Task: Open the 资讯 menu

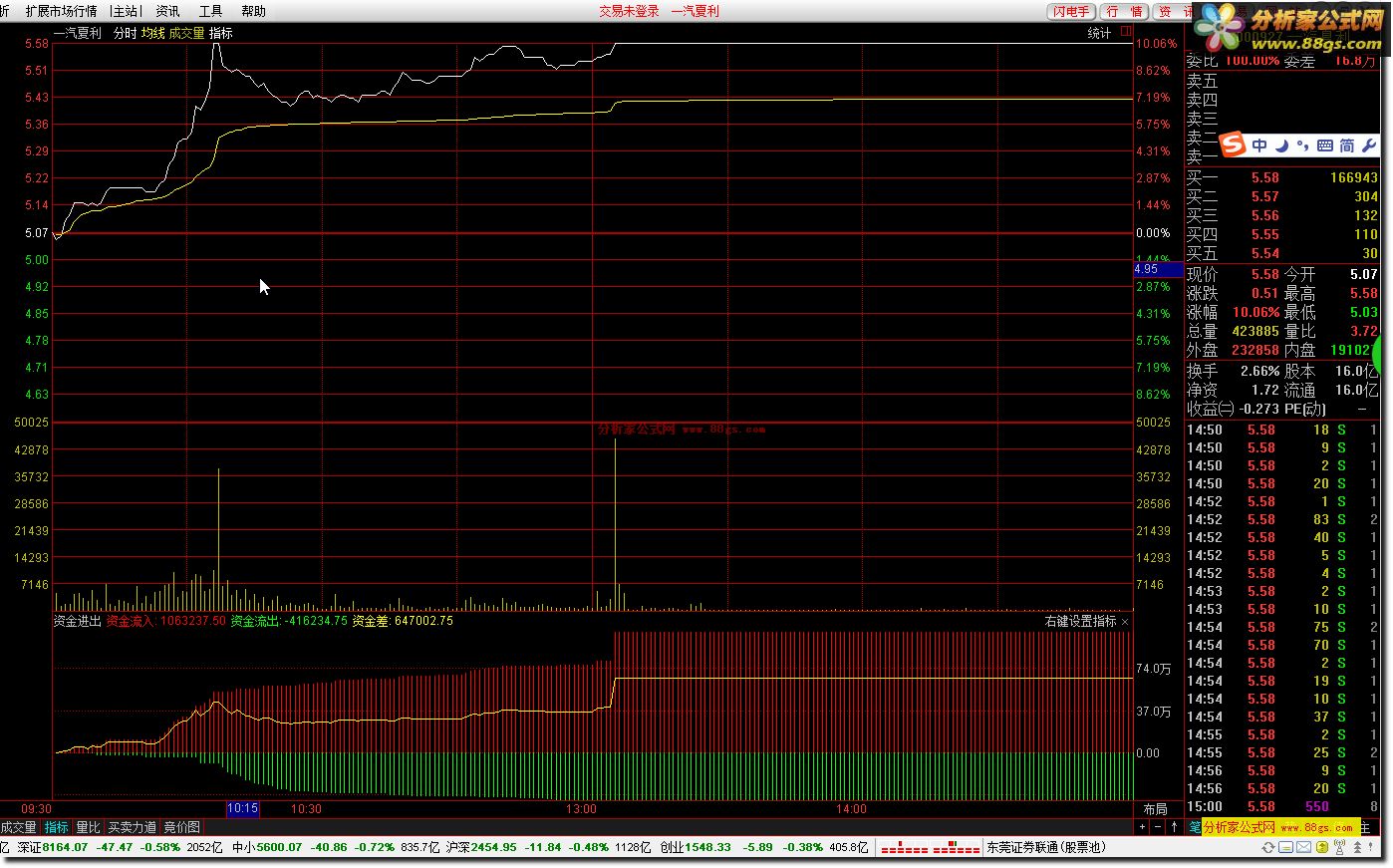Action: 167,11
